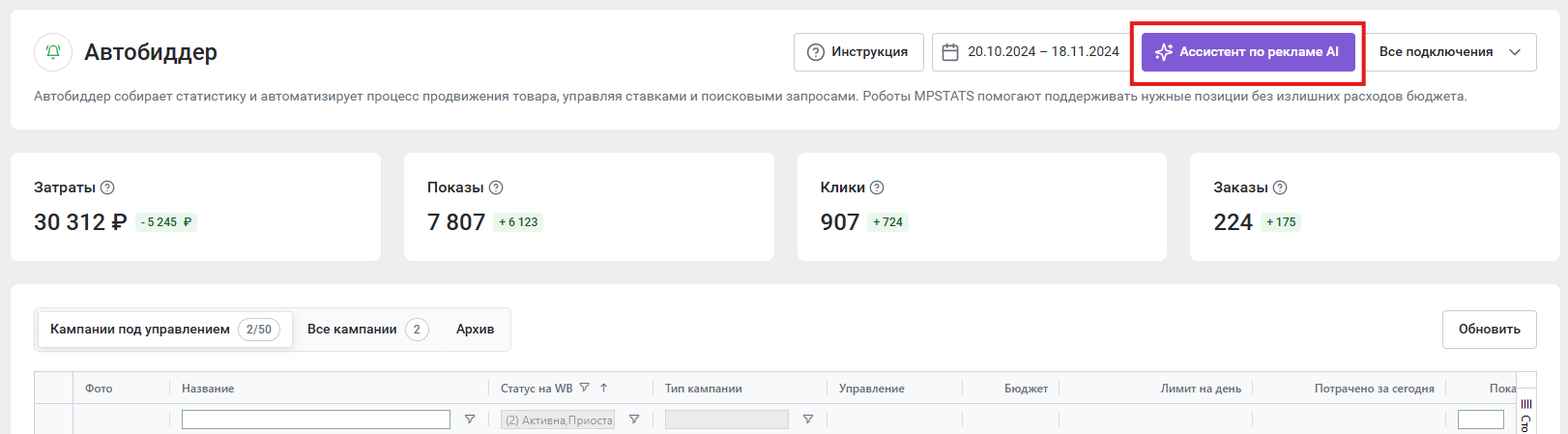This screenshot has width=1568, height=434.
Task: Show help info for Затраты
Action: pos(107,188)
